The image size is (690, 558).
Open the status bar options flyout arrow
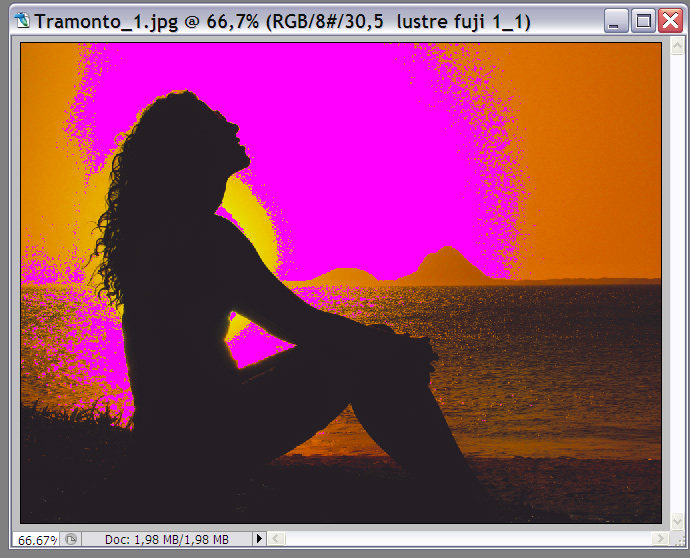coord(260,539)
